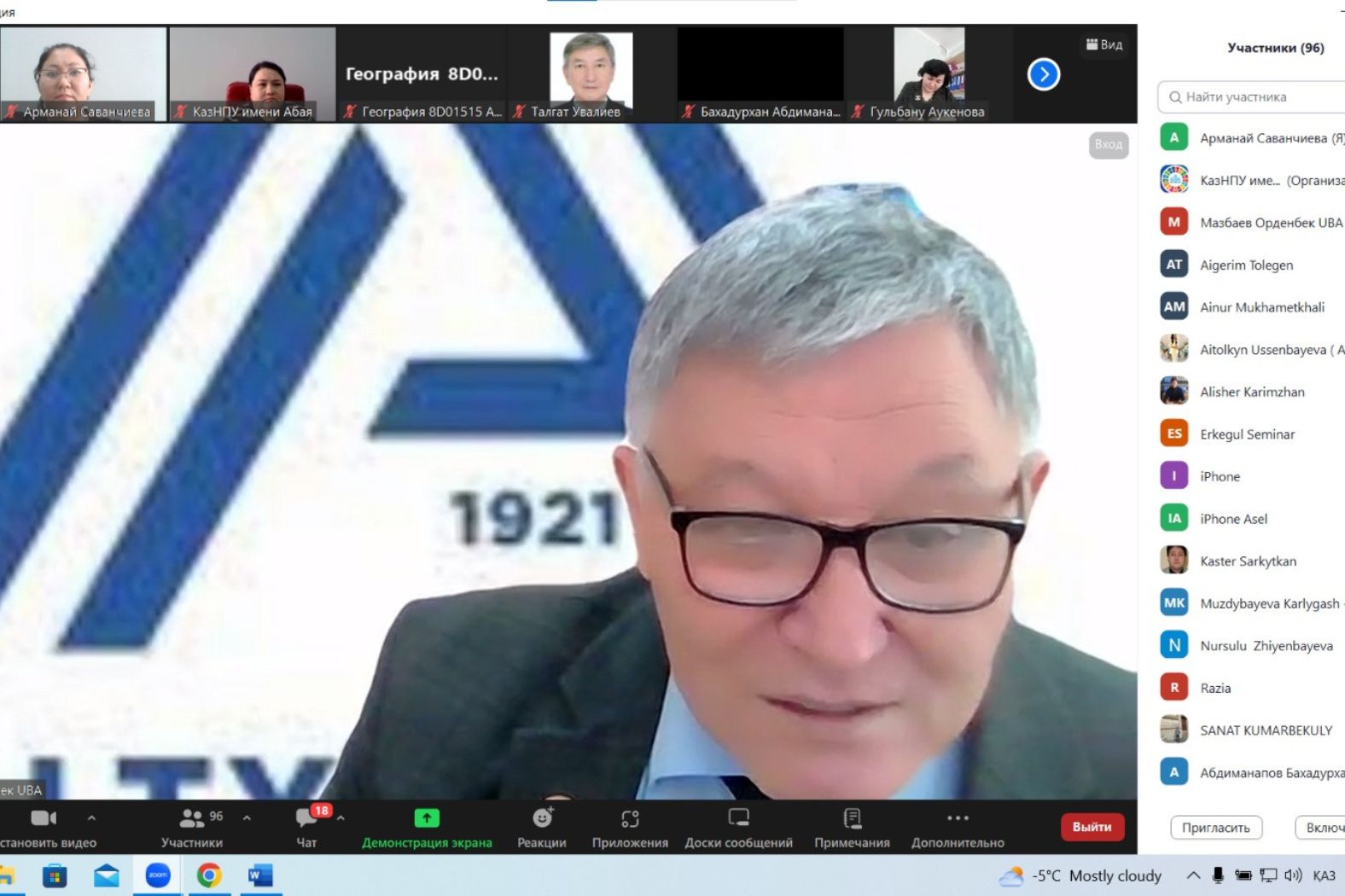
Task: Open the Participants (Участники) icon in toolbar
Action: (192, 818)
